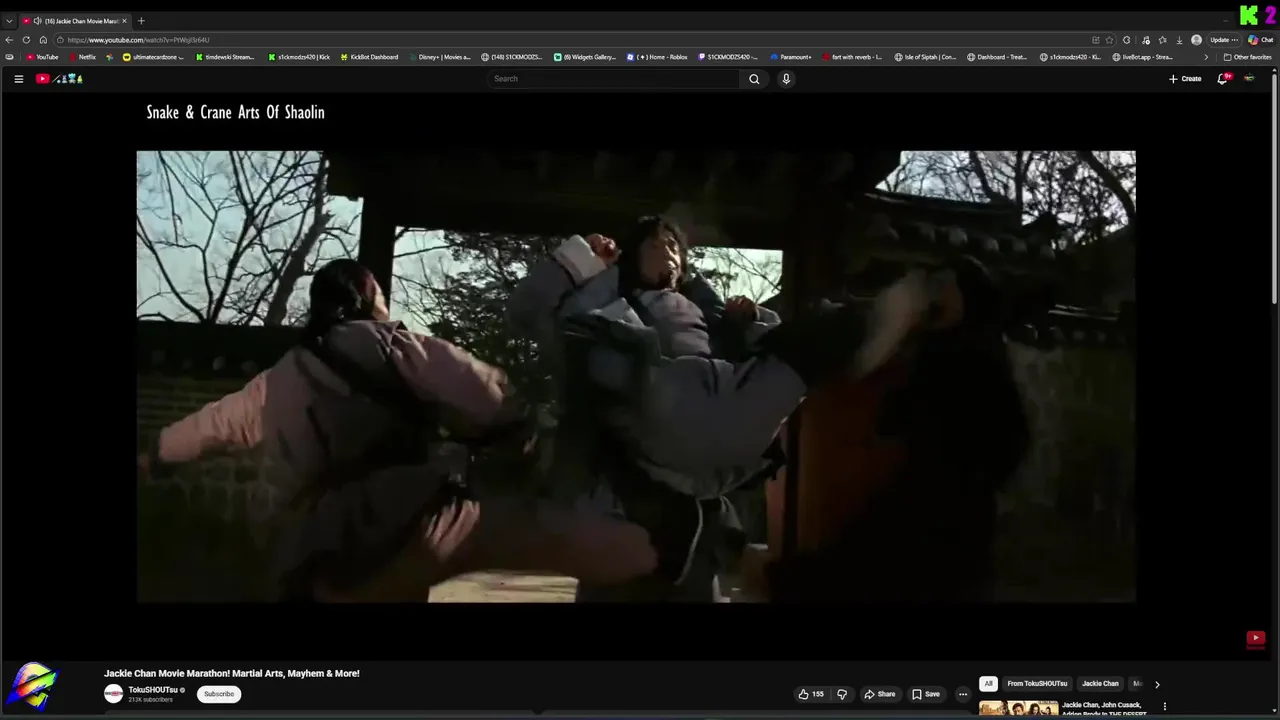Image resolution: width=1280 pixels, height=720 pixels.
Task: Reload the current page
Action: point(26,40)
